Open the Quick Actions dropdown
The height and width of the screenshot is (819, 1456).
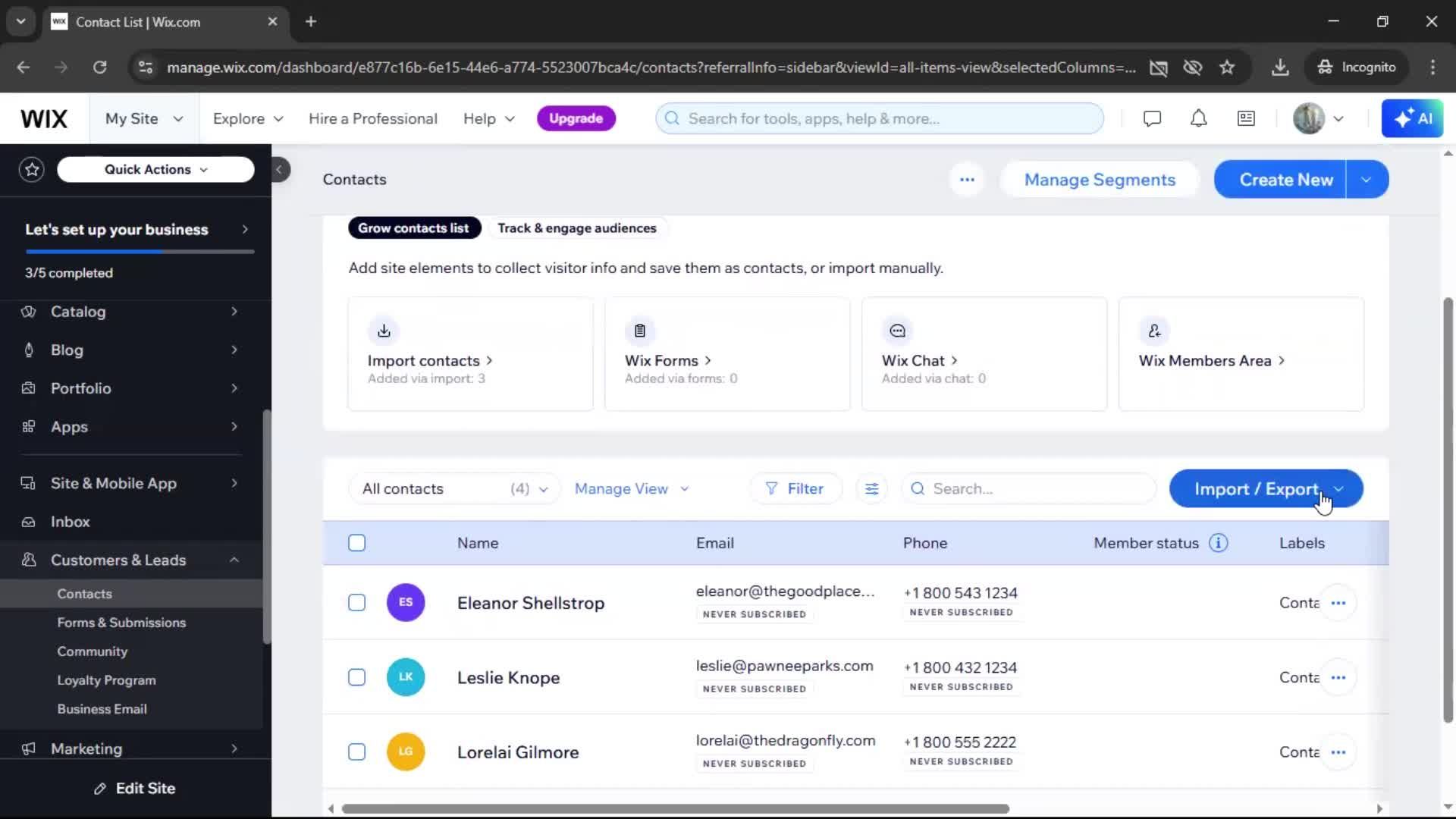click(x=155, y=169)
